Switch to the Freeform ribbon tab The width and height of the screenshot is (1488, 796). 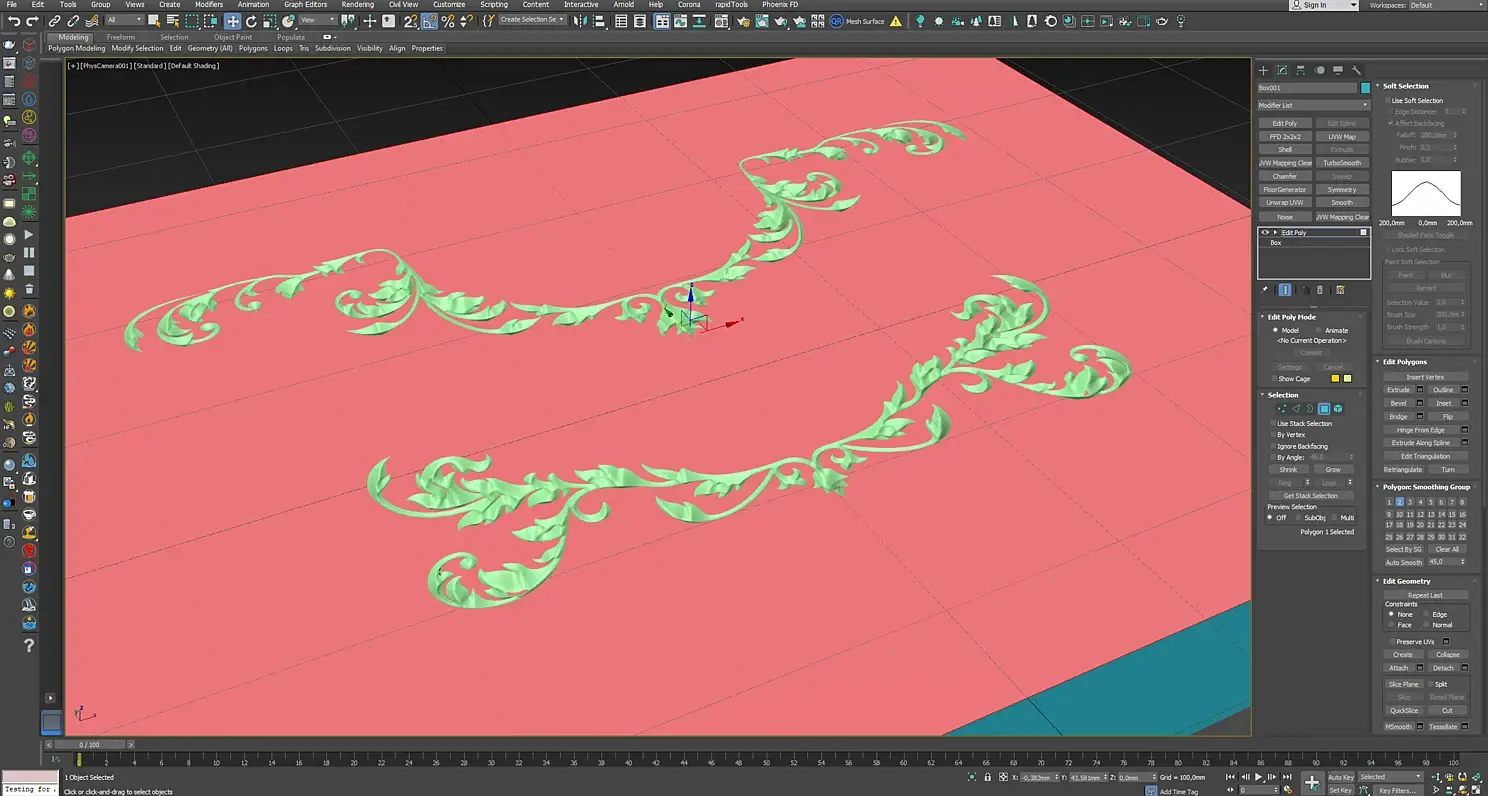tap(121, 37)
